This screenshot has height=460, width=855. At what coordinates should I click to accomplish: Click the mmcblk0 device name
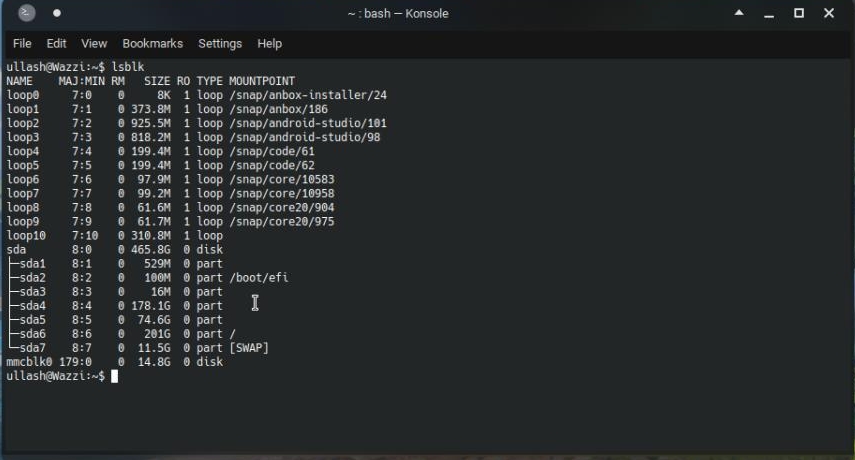[29, 362]
